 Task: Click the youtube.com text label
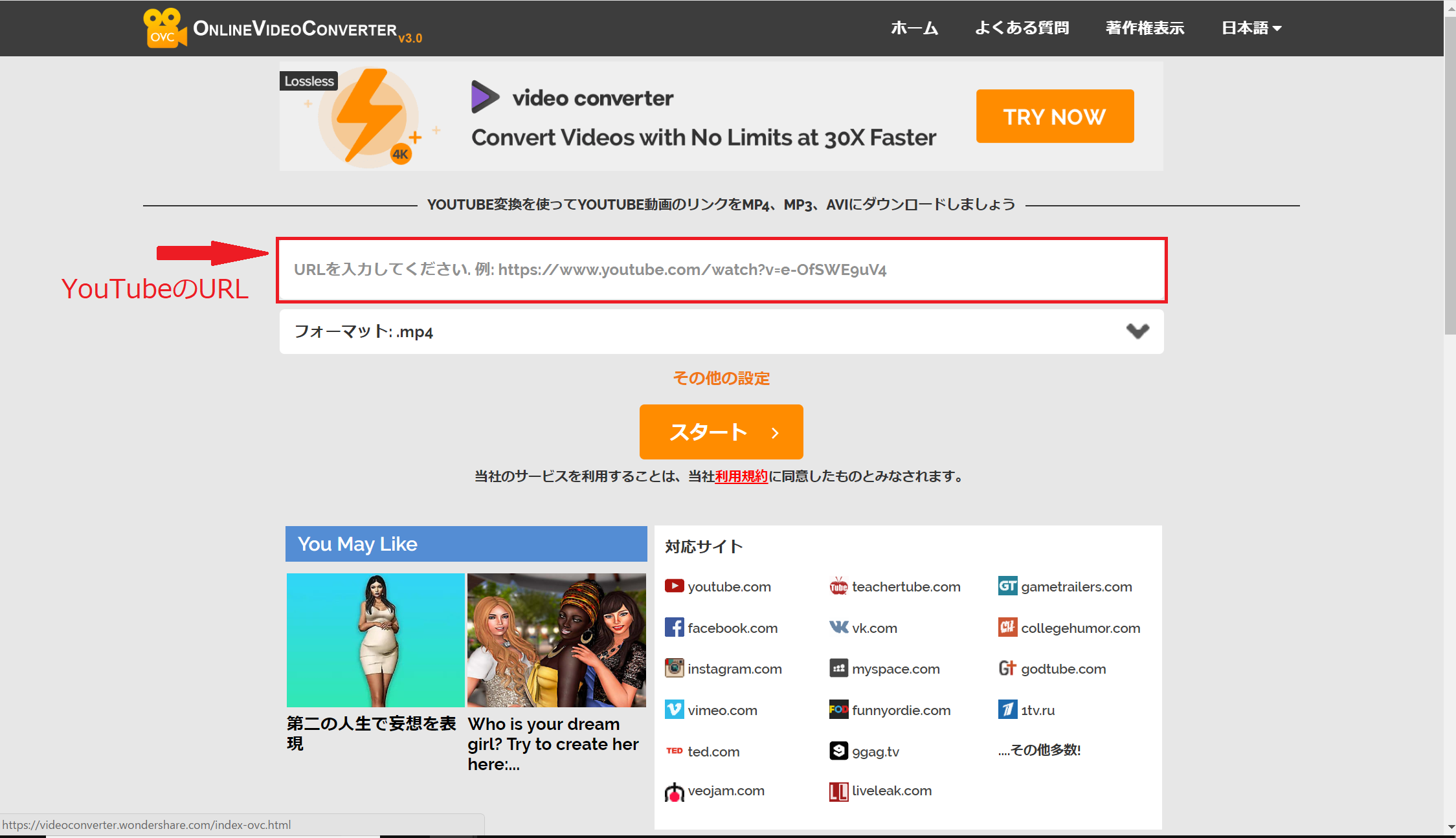[729, 586]
